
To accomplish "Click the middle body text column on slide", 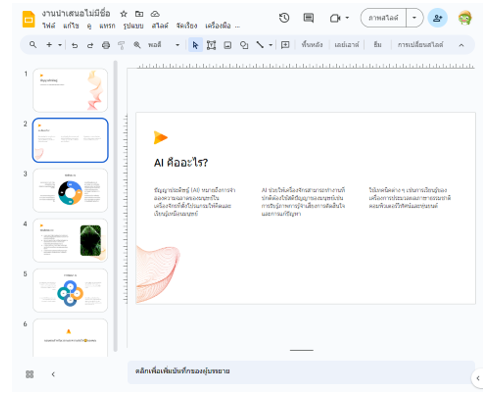I will click(303, 202).
